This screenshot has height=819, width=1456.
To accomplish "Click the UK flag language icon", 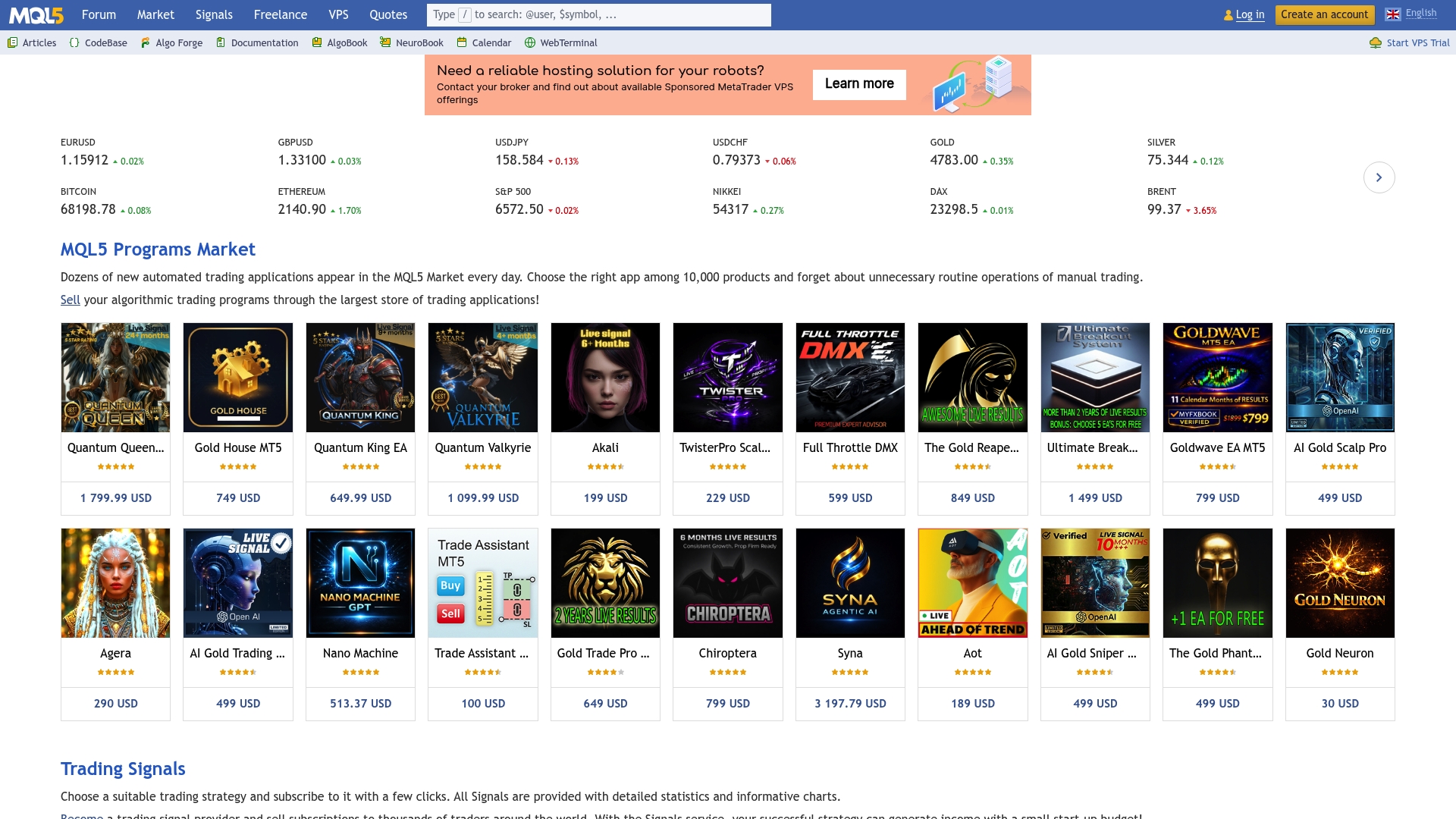I will click(1393, 14).
